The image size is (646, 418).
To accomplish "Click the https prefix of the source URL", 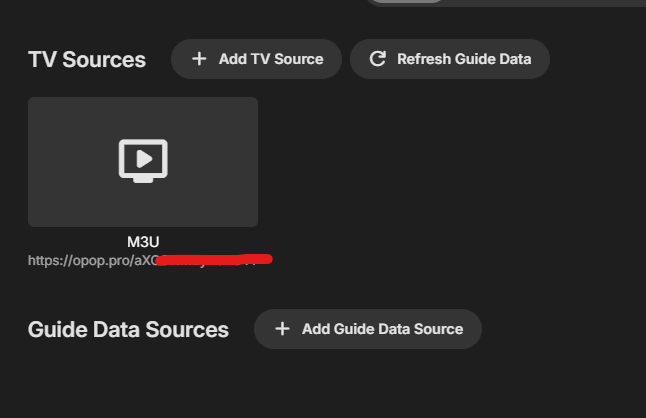I will 47,261.
